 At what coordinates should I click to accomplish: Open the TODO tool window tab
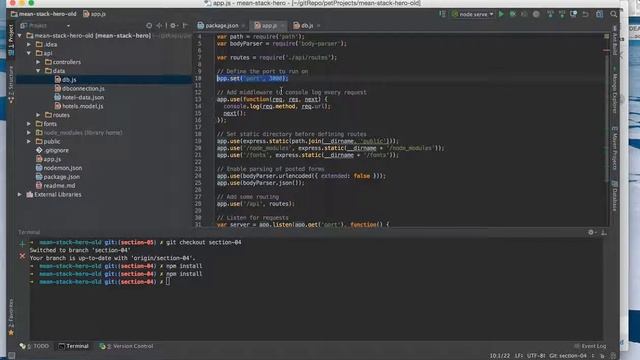34,346
